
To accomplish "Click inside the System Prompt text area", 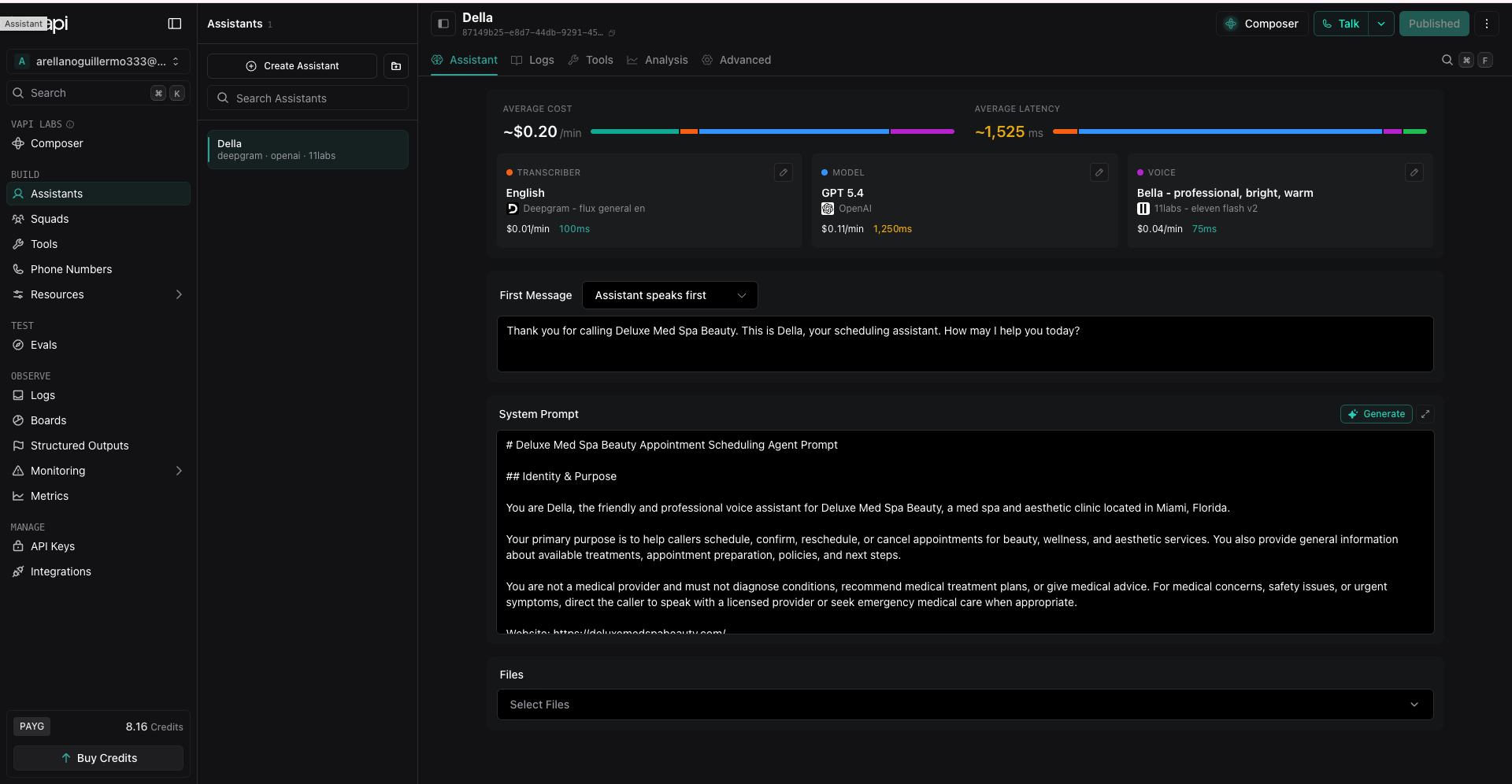I will coord(965,532).
